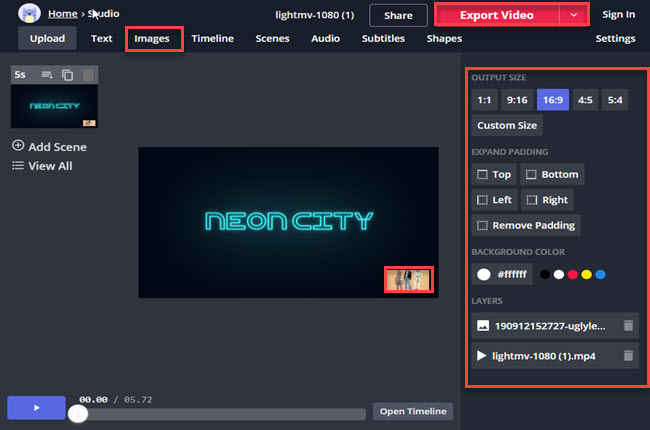Open the Text tab
The image size is (650, 430).
coord(102,39)
